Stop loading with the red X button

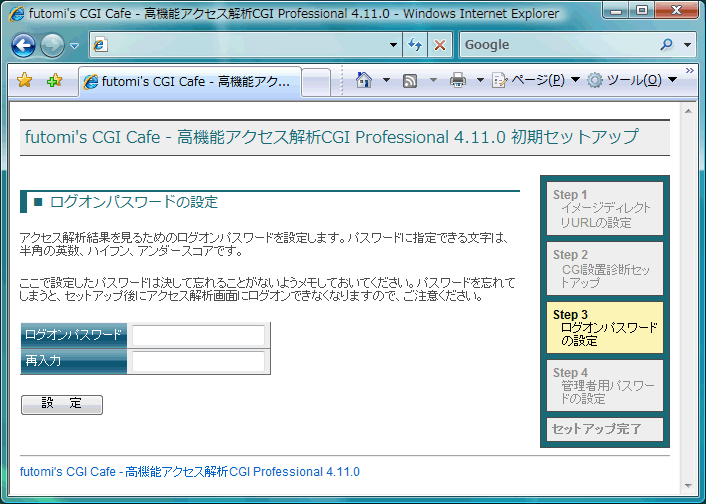tap(440, 45)
